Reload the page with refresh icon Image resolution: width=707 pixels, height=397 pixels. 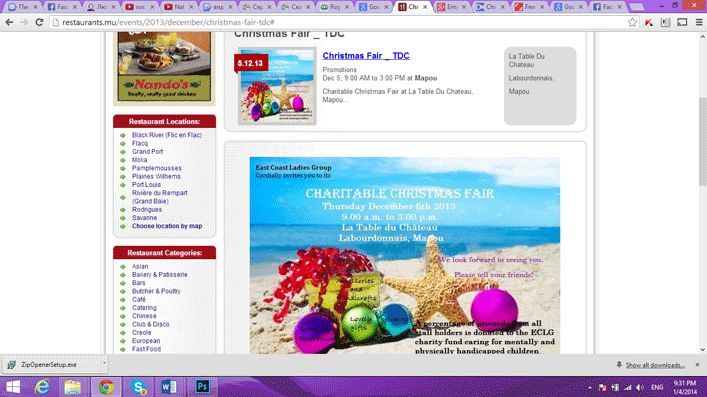(39, 22)
